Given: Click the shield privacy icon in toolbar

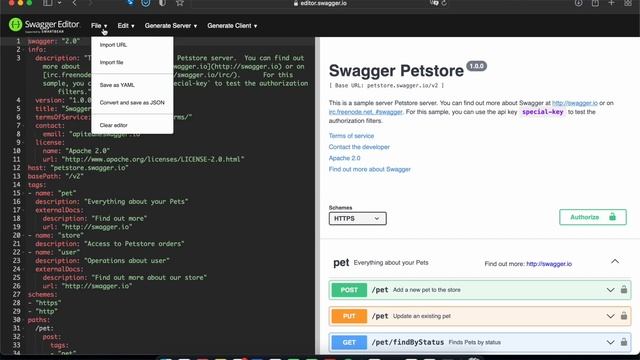Looking at the screenshot, I should point(146,3).
